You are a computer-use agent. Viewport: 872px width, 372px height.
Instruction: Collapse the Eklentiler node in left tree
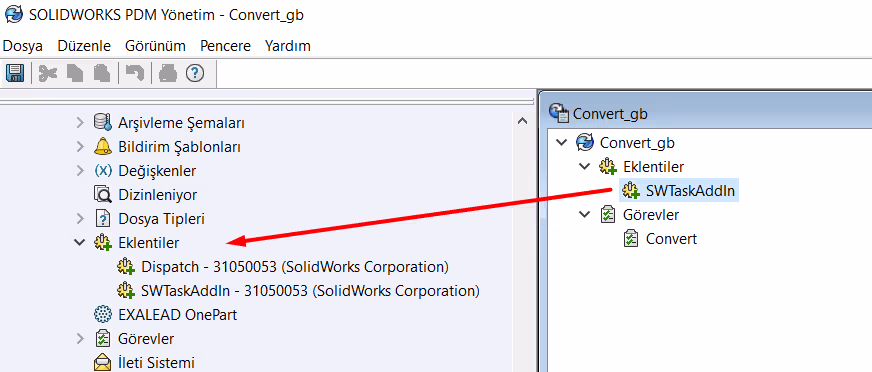click(80, 243)
